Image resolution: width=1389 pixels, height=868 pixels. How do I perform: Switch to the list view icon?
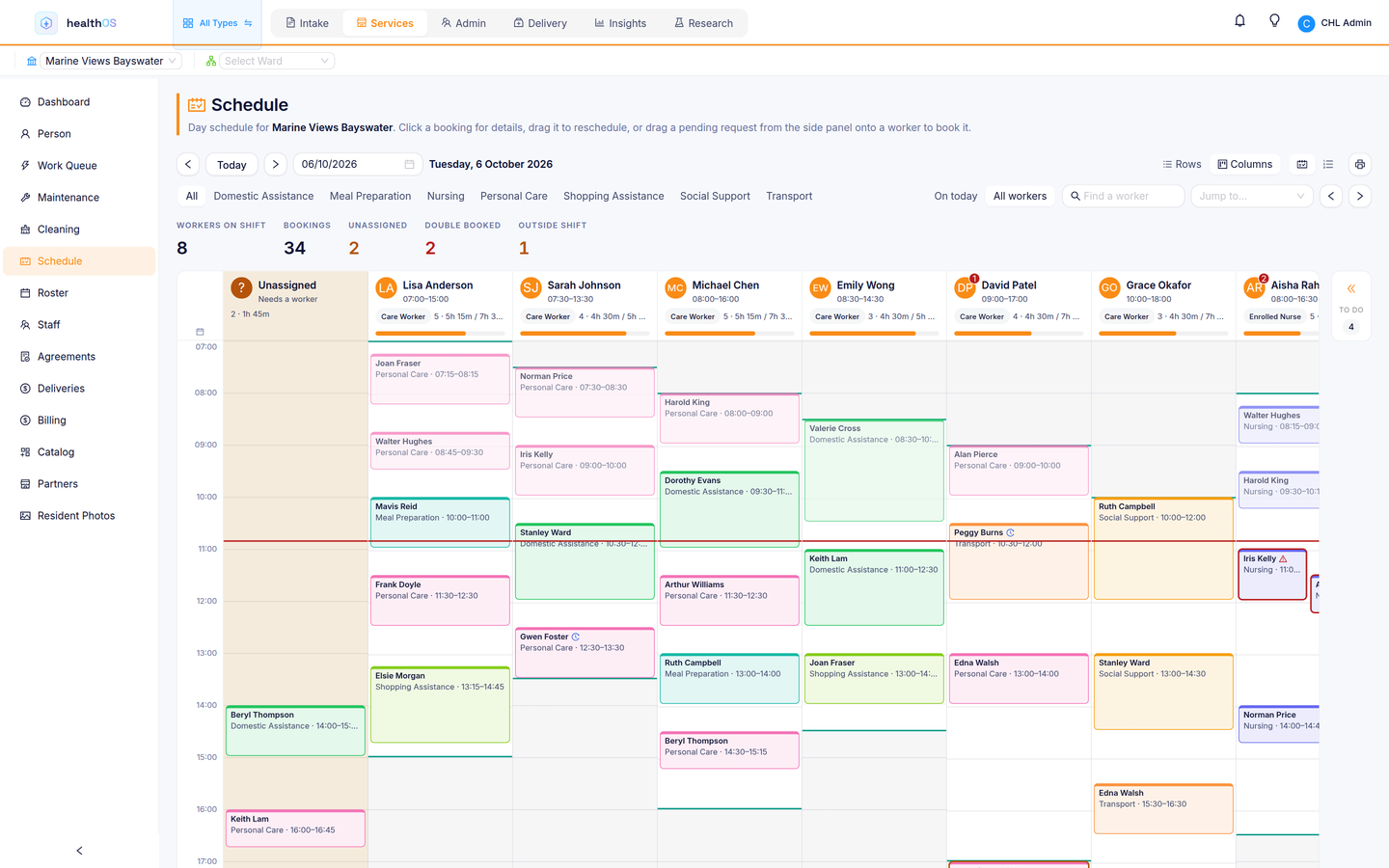click(1328, 165)
